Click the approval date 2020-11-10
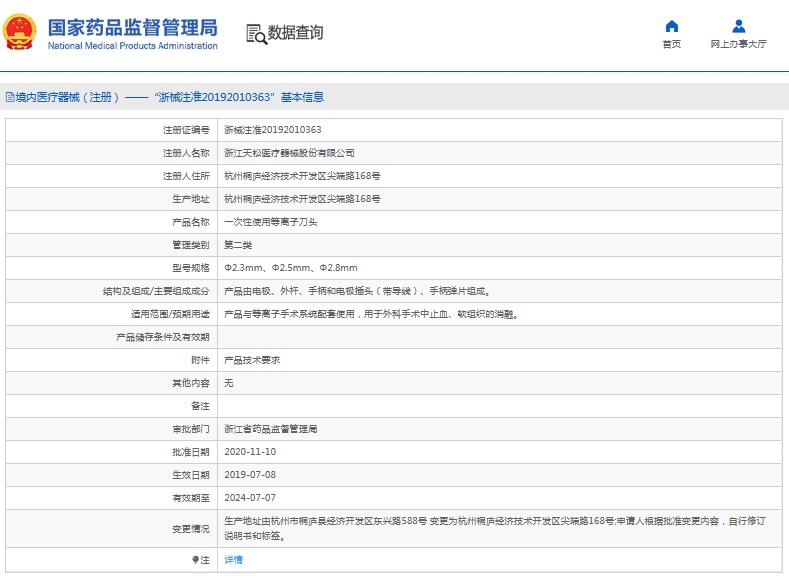Screen dimensions: 789x579 (248, 452)
